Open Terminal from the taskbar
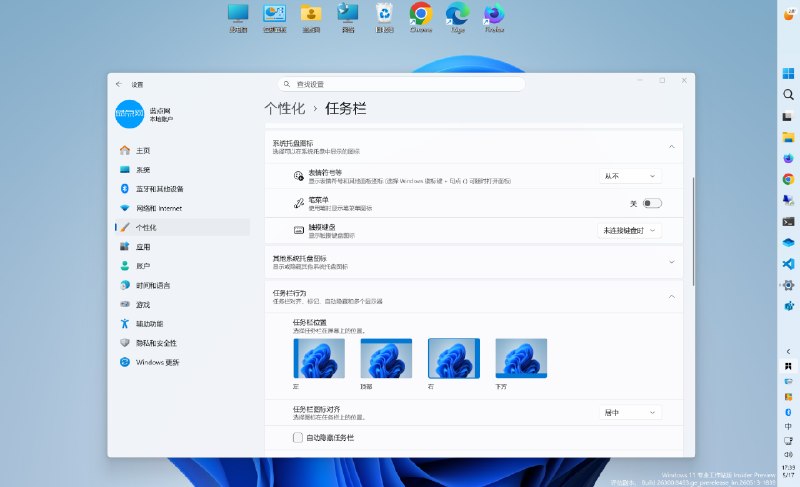800x487 pixels. click(788, 221)
